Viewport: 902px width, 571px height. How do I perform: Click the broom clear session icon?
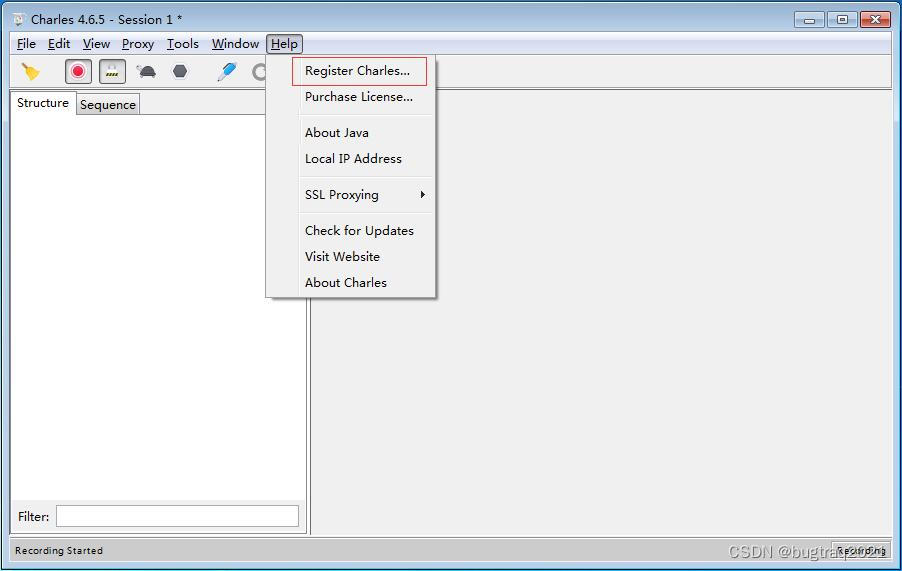pos(30,72)
